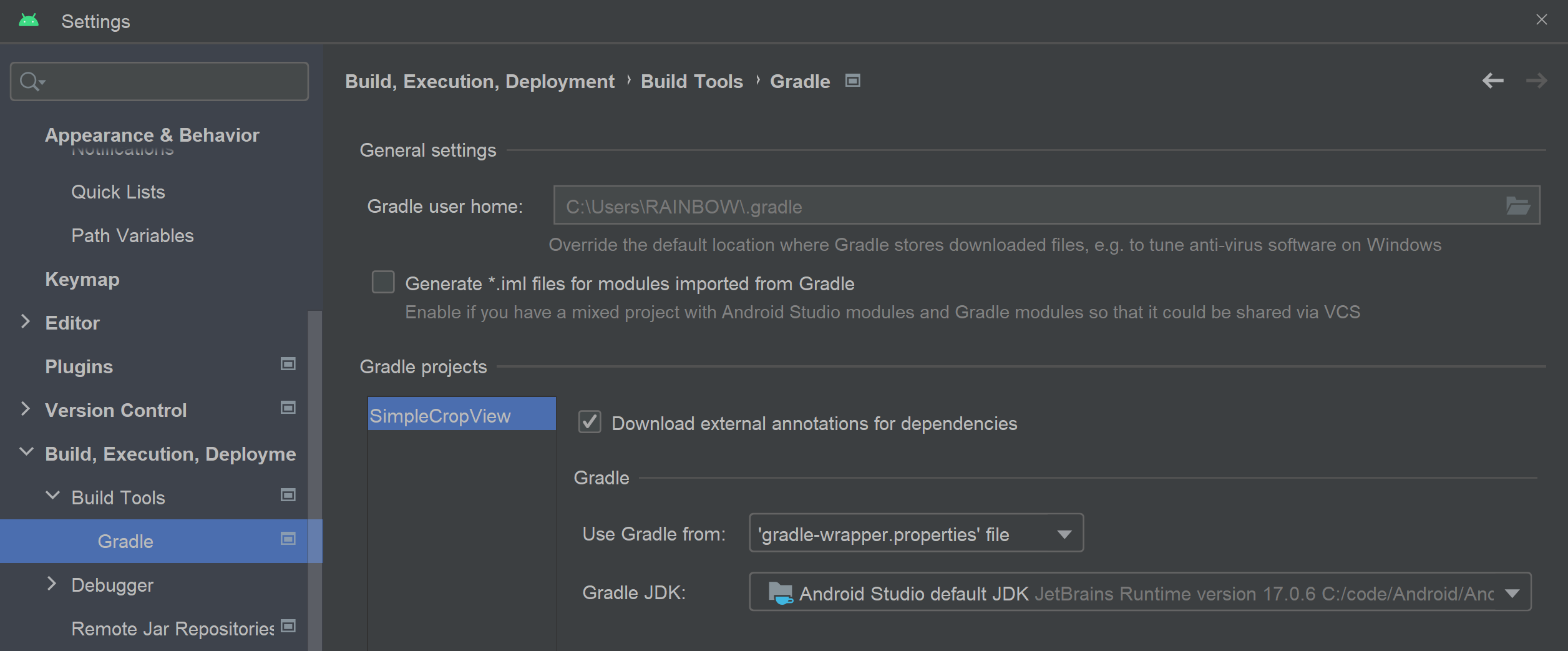The width and height of the screenshot is (1568, 651).
Task: Click the settings tree vertical scrollbar
Action: tap(314, 481)
